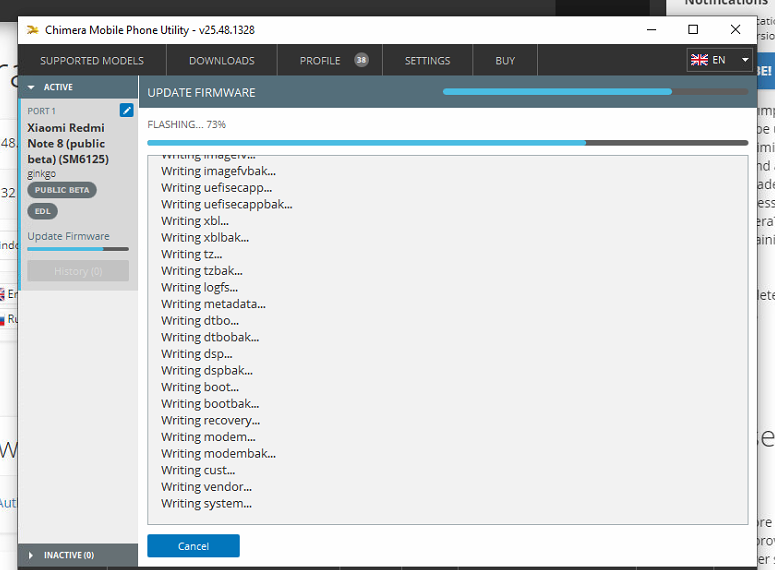Select log line 'Writing logfs...'
Viewport: 775px width, 570px height.
tap(199, 288)
